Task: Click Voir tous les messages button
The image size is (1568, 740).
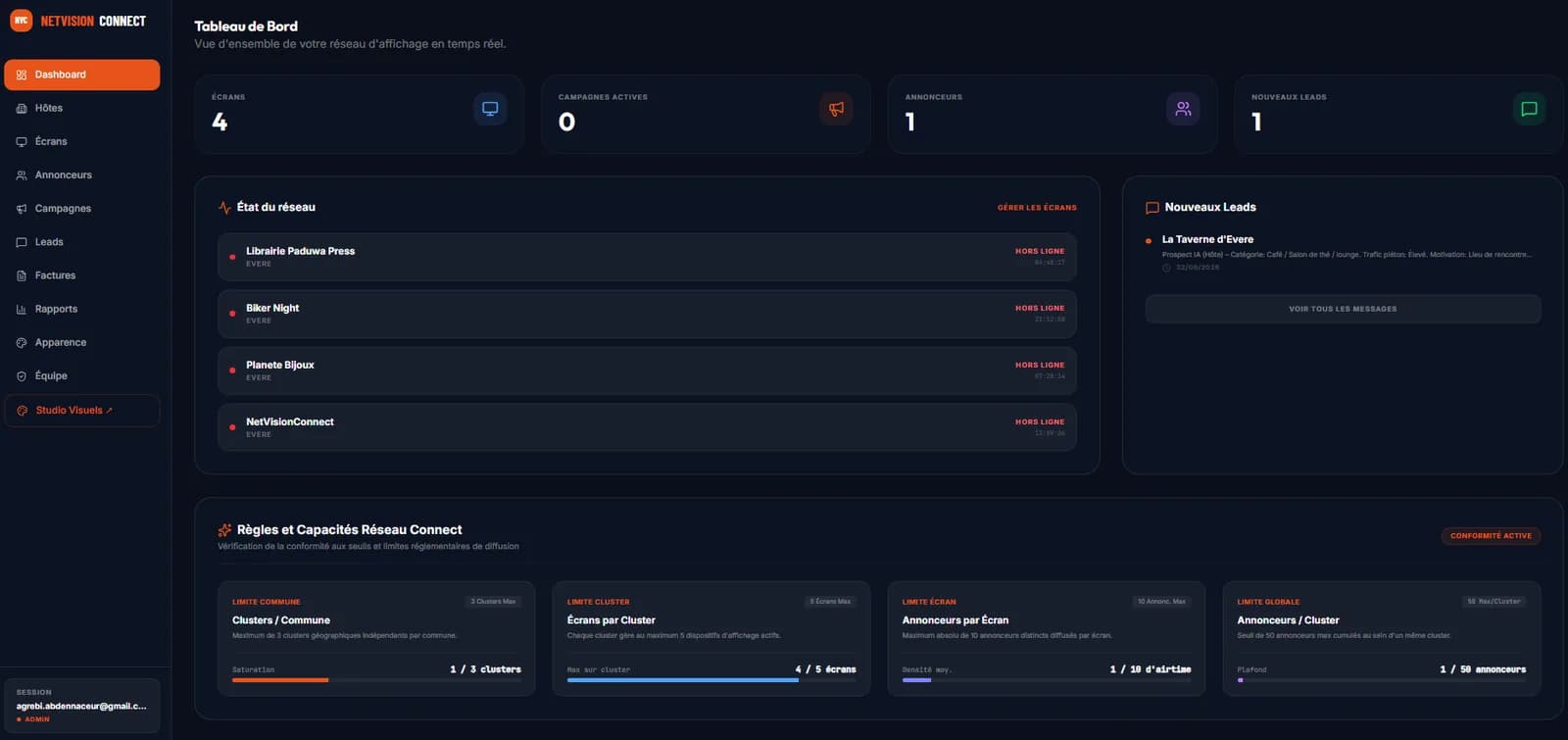Action: (x=1343, y=309)
